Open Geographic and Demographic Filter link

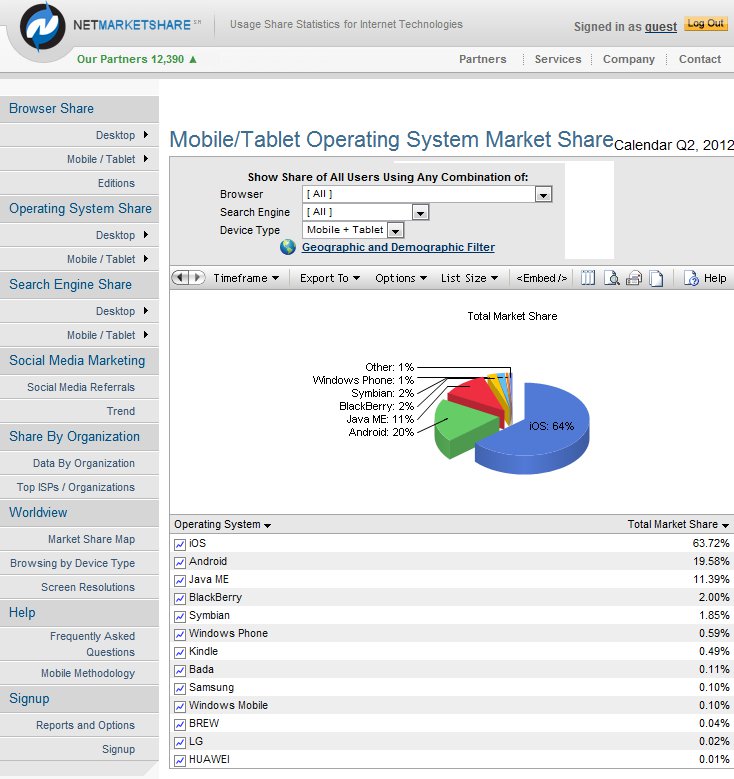[x=398, y=247]
